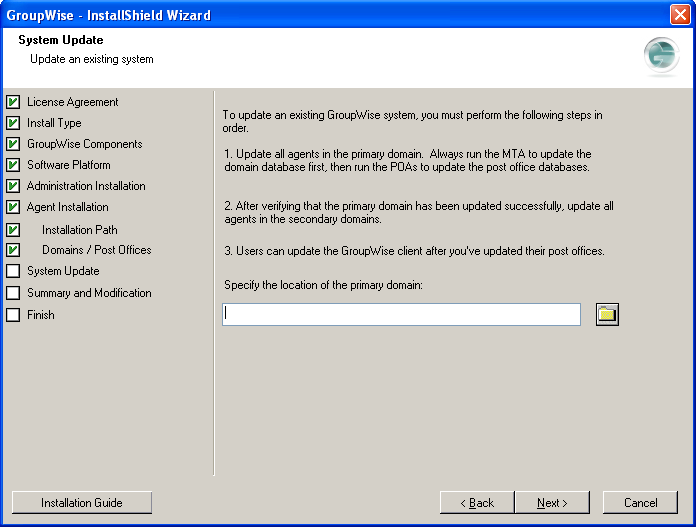Click the 'Update an existing system' subtitle
The image size is (696, 527).
[x=92, y=59]
